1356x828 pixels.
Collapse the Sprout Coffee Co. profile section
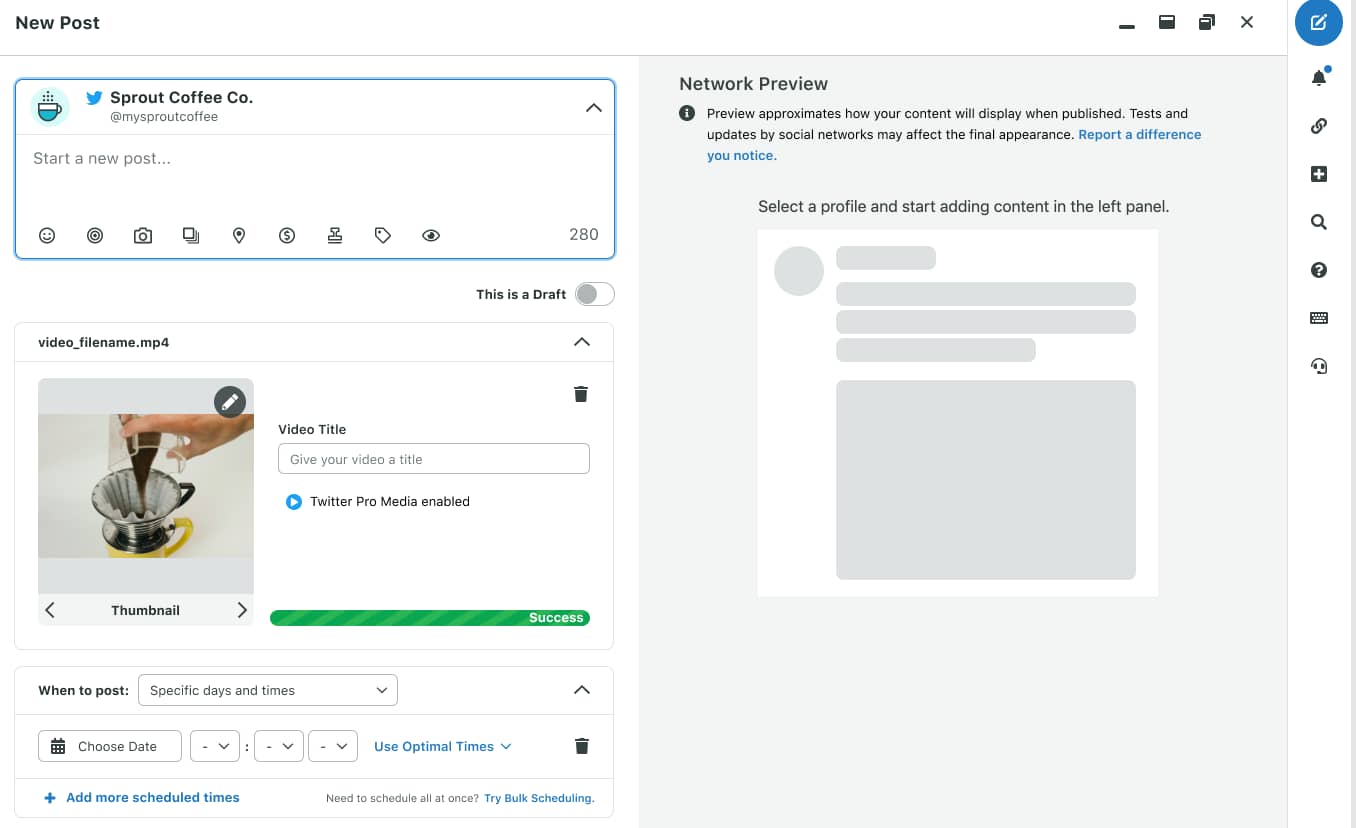click(x=594, y=107)
